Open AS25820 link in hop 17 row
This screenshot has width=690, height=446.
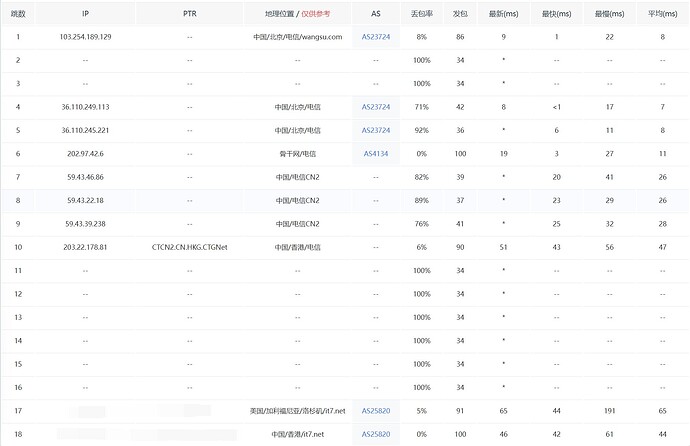[376, 411]
